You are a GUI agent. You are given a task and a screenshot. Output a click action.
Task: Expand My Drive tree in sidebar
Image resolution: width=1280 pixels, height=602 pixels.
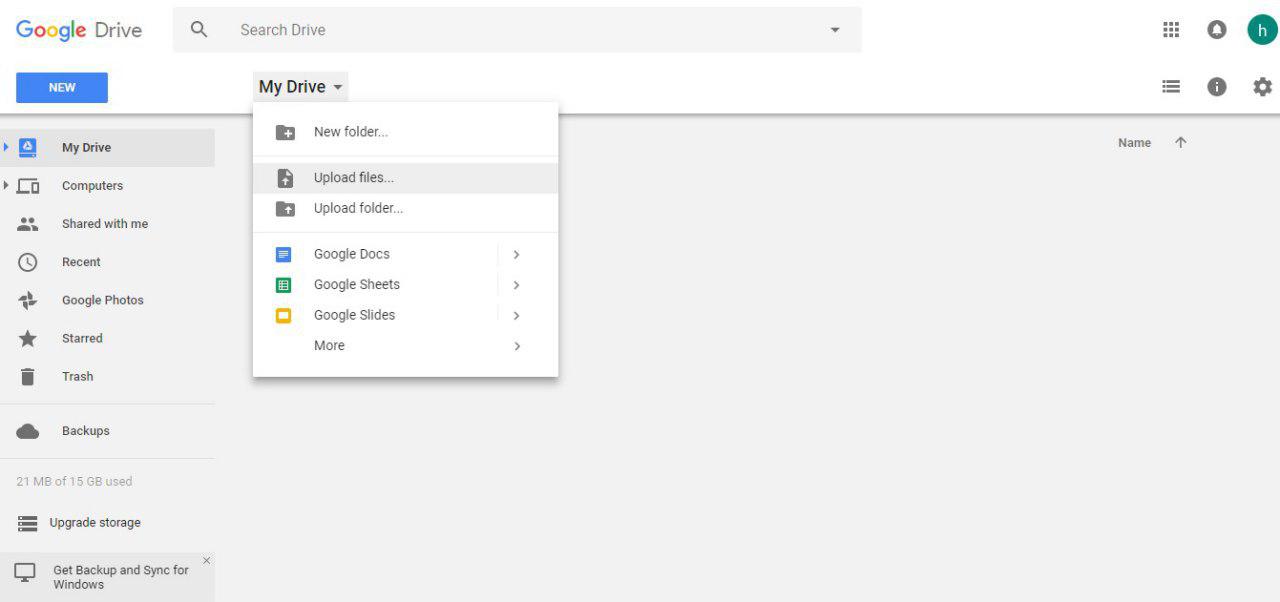coord(6,147)
